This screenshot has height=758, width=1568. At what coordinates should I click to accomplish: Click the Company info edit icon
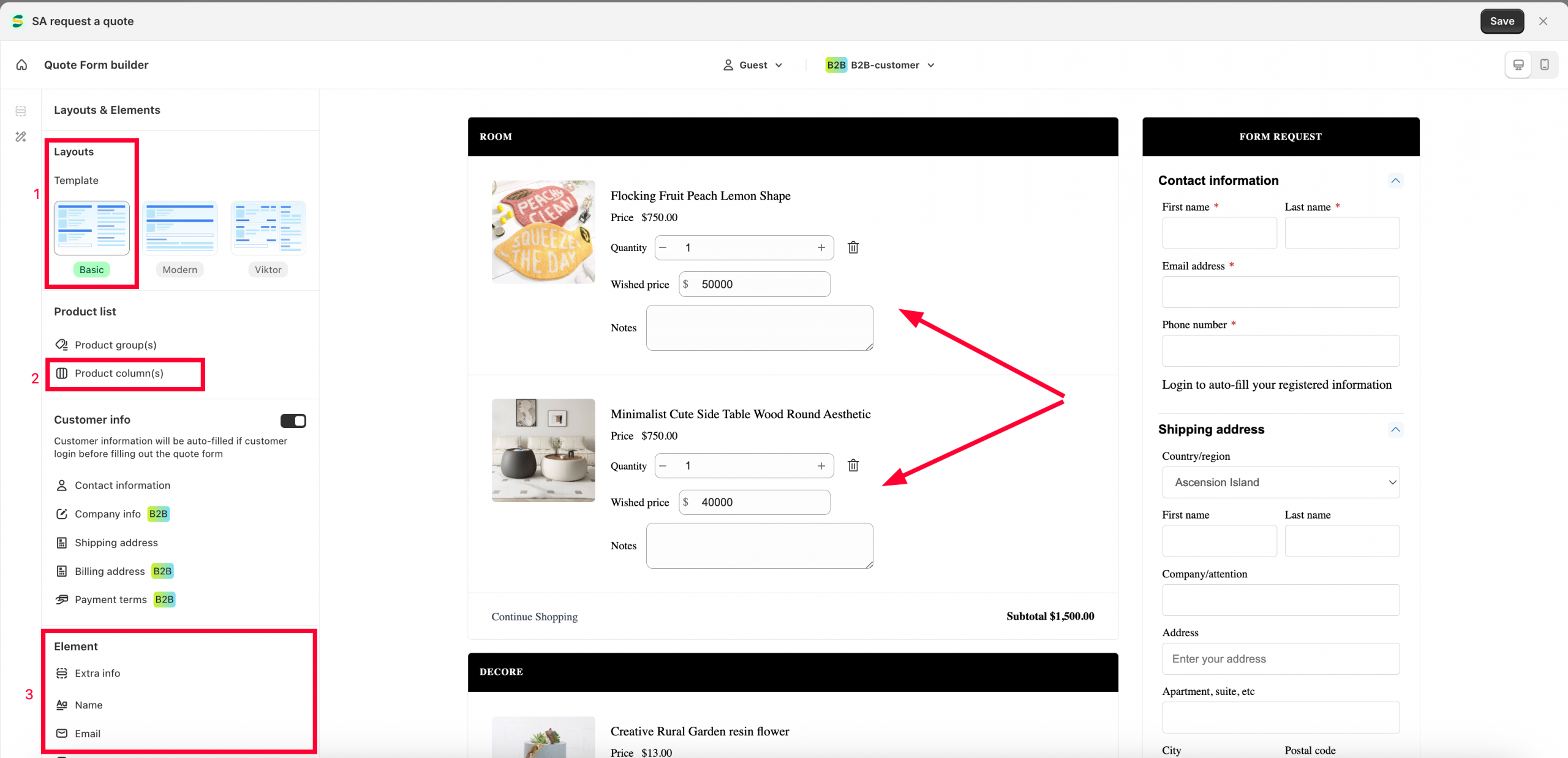click(61, 514)
